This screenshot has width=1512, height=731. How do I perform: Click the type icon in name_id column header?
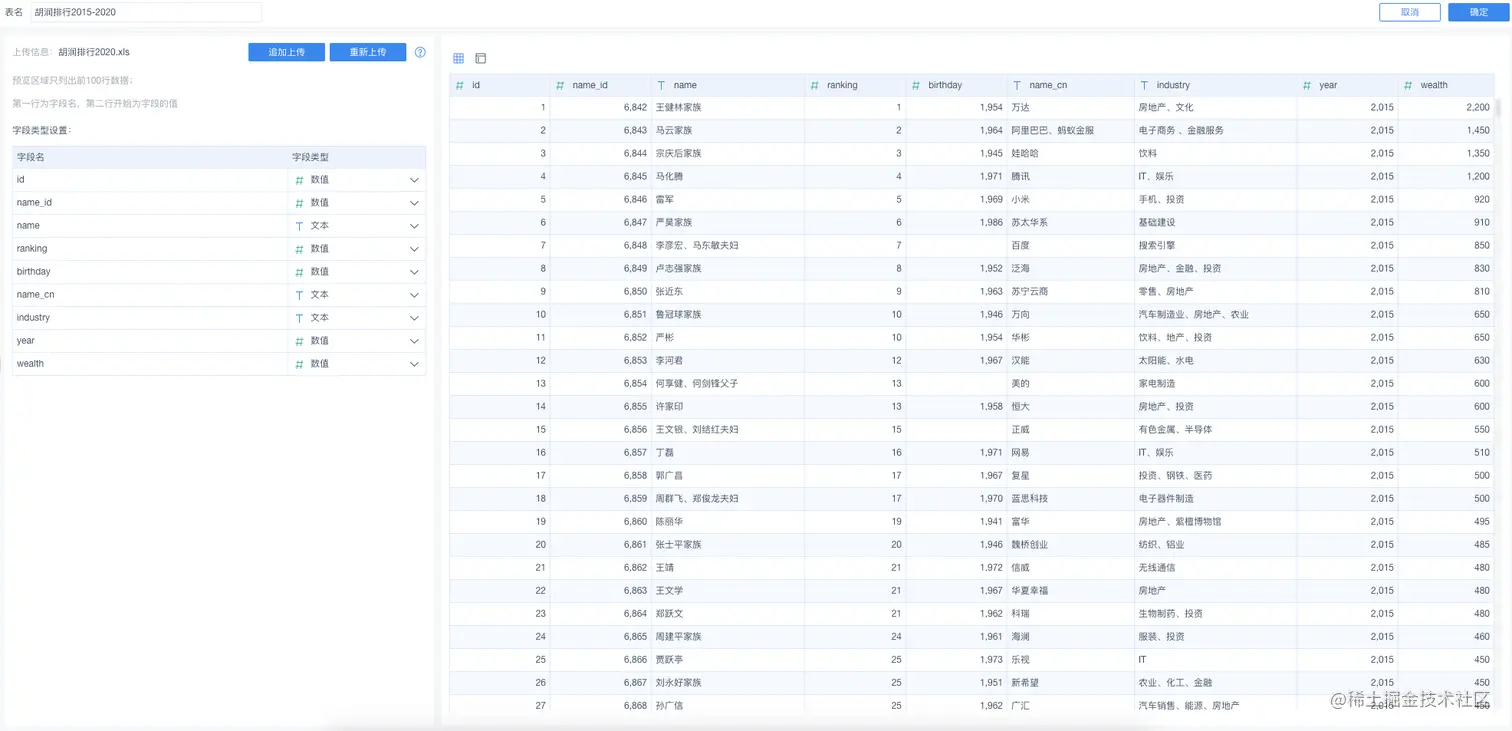pyautogui.click(x=560, y=85)
